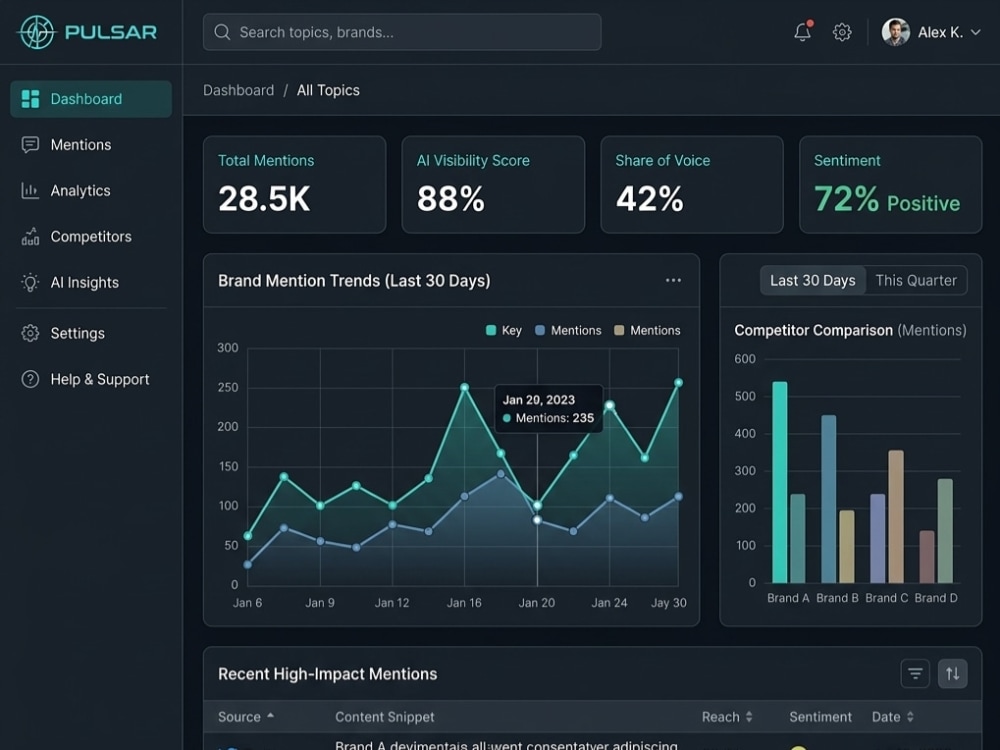Sort by Source column arrow
Image resolution: width=1000 pixels, height=750 pixels.
(x=270, y=716)
